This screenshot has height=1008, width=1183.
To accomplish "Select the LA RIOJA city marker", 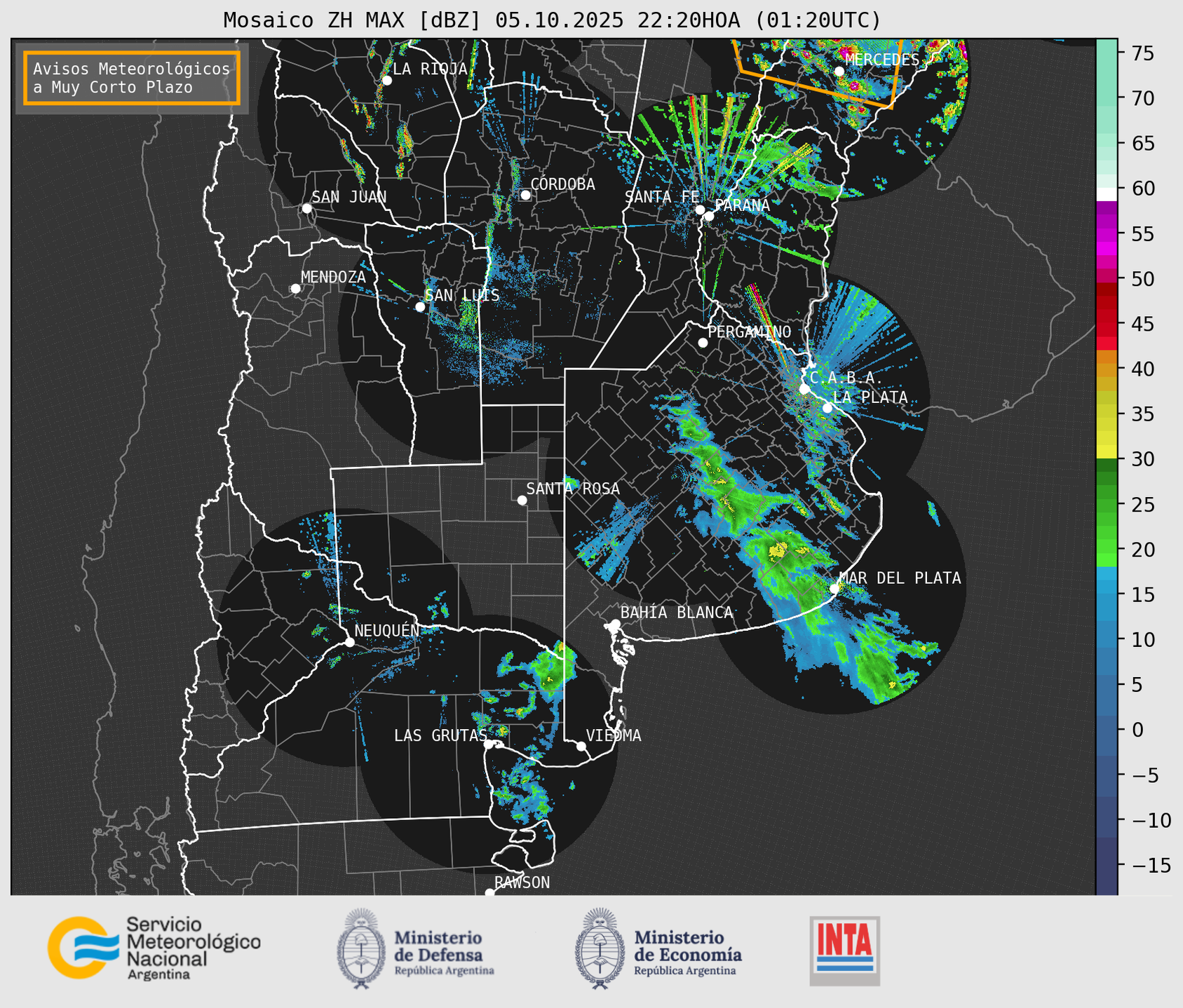I will tap(386, 81).
